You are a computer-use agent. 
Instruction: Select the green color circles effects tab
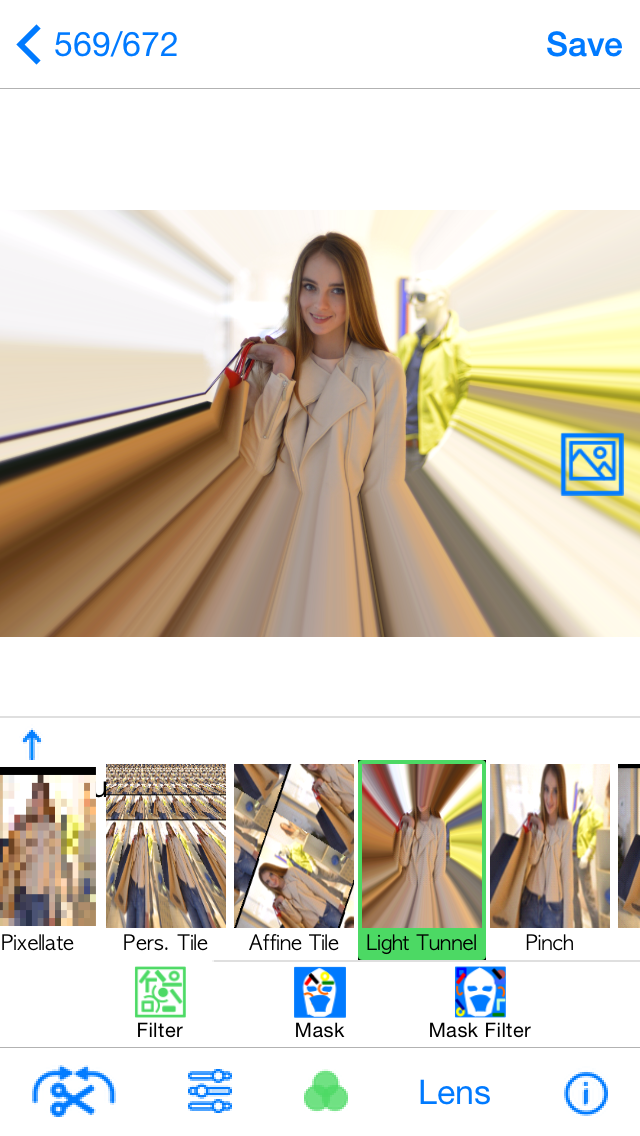pyautogui.click(x=326, y=1091)
